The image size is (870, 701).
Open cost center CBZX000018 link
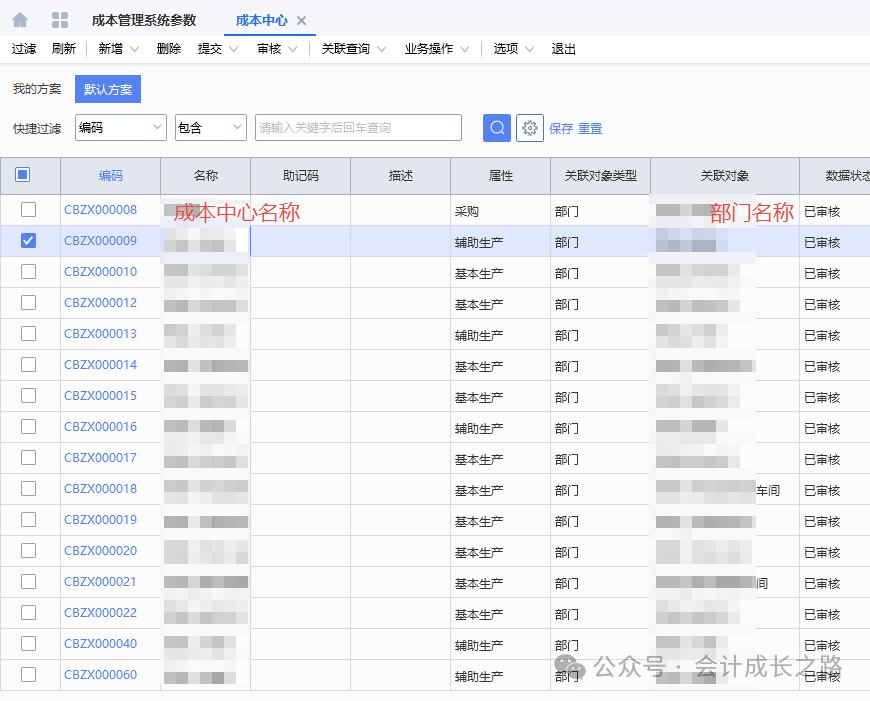[x=100, y=489]
